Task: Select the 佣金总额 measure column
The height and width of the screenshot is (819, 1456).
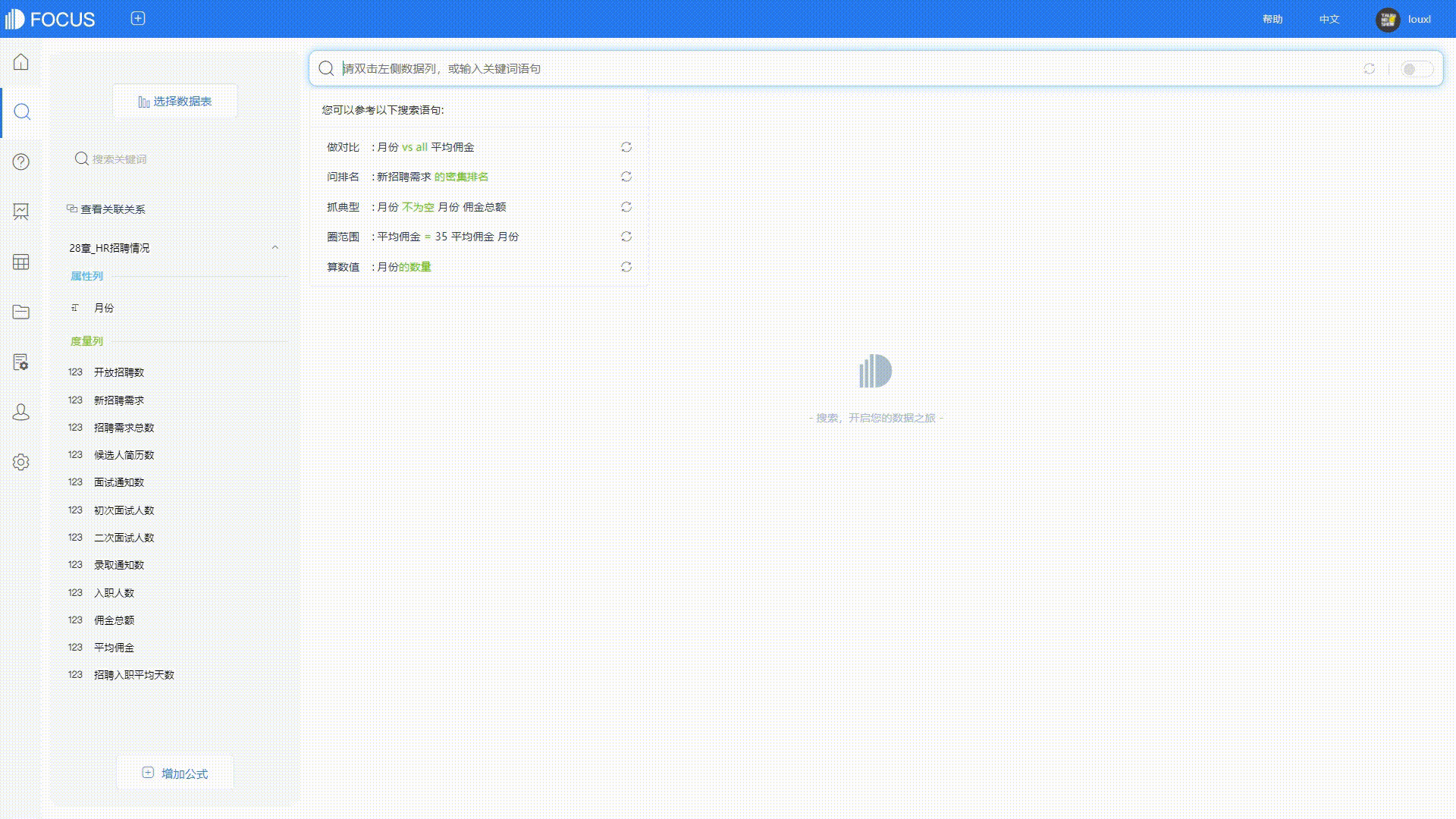Action: [x=114, y=620]
